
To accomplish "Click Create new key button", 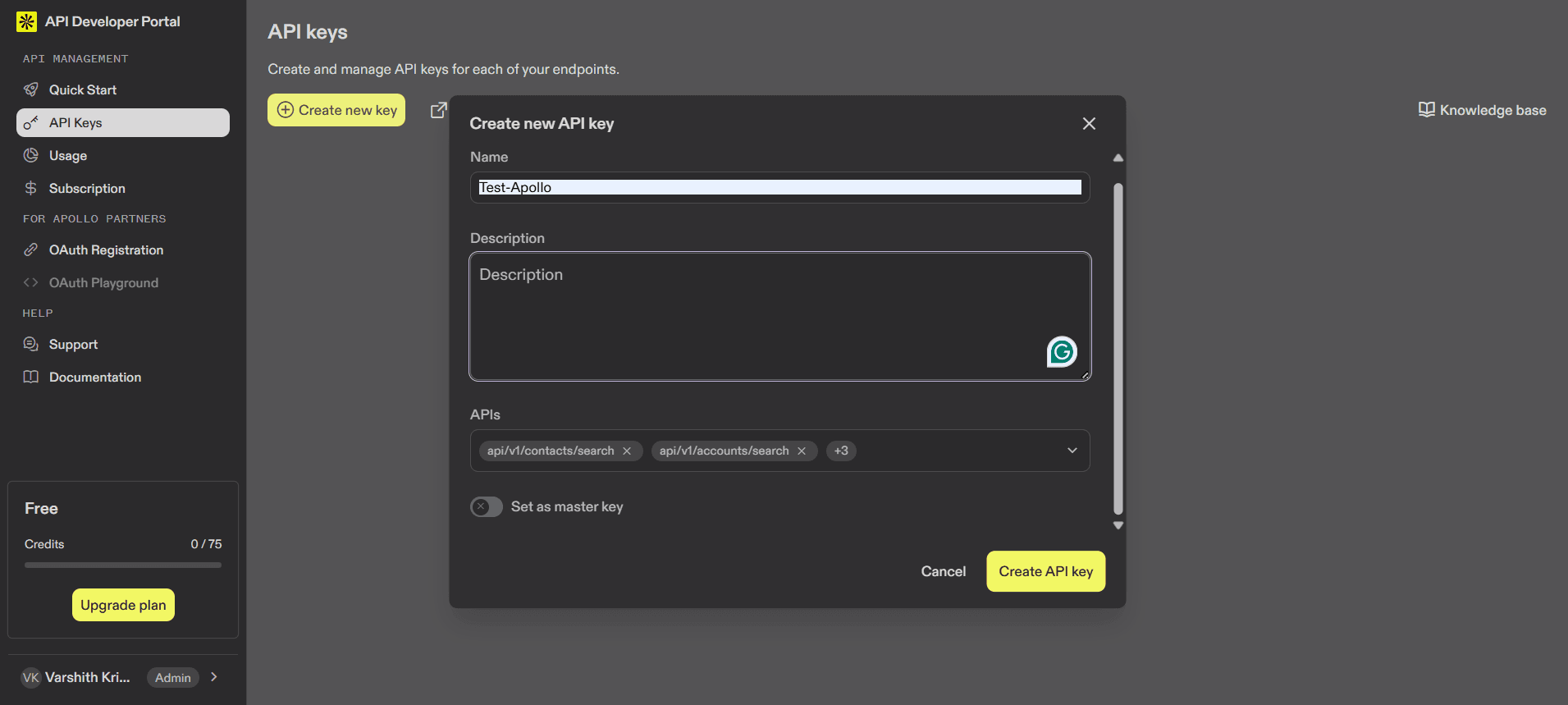I will pyautogui.click(x=336, y=110).
